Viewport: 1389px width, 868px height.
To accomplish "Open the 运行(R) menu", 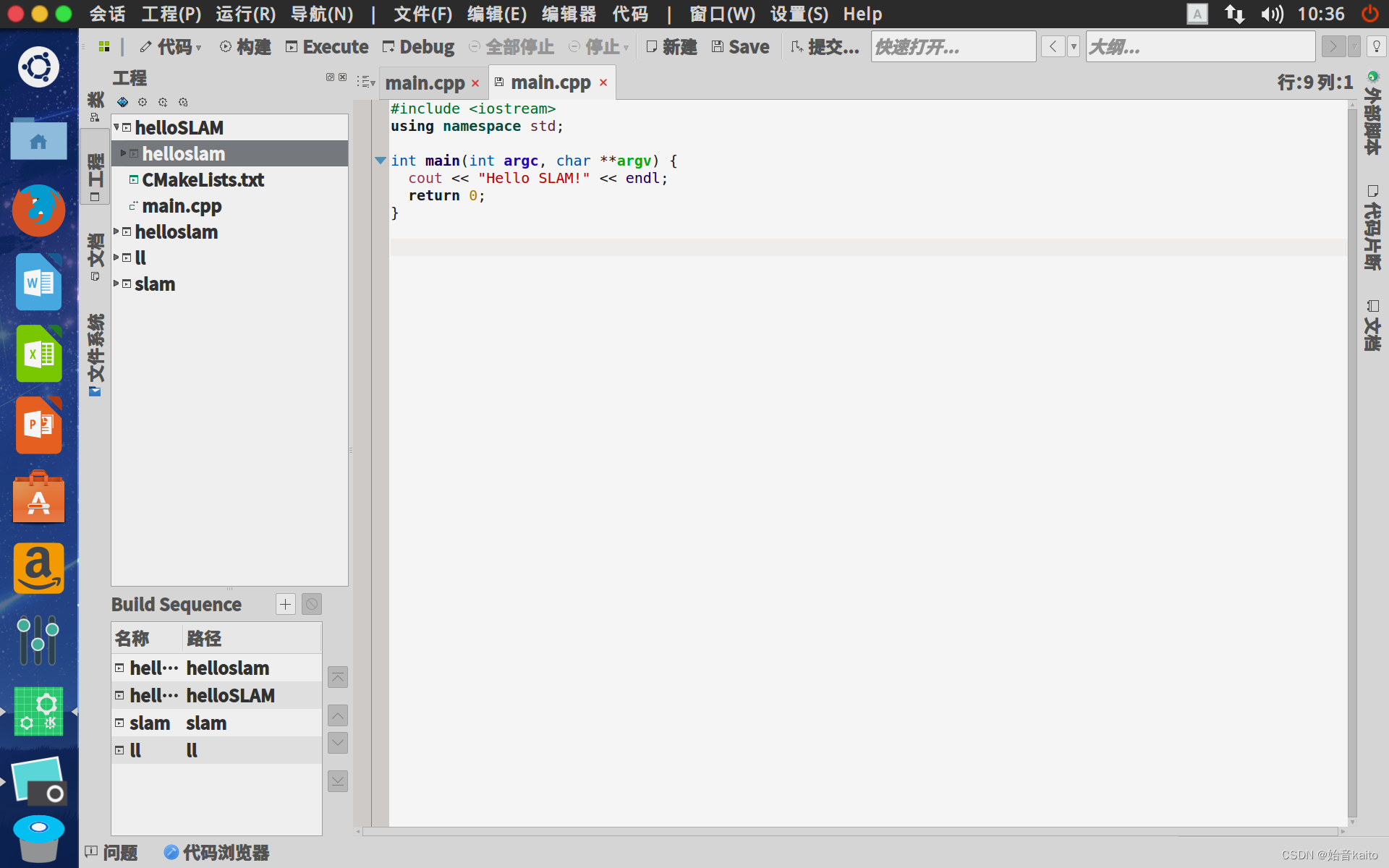I will [245, 14].
